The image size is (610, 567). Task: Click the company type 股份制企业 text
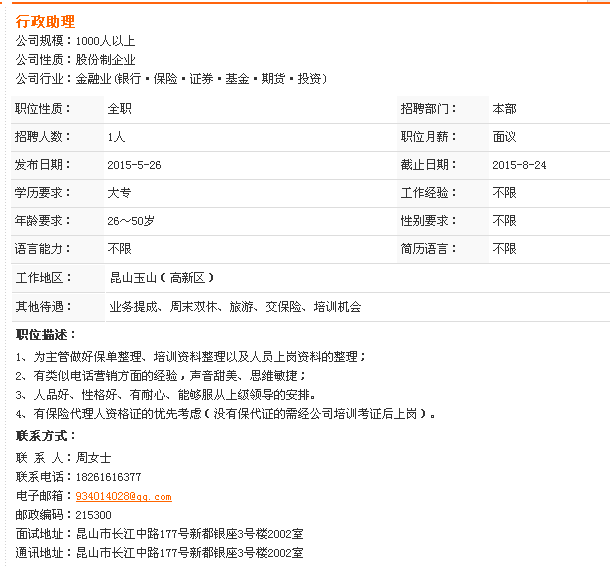coord(105,60)
